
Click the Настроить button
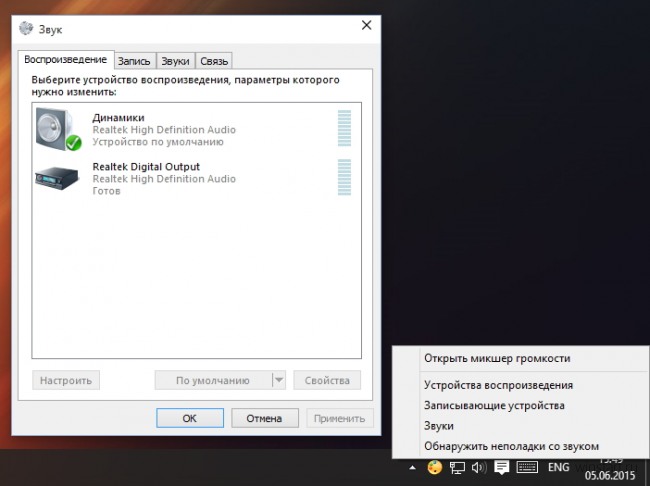coord(66,380)
